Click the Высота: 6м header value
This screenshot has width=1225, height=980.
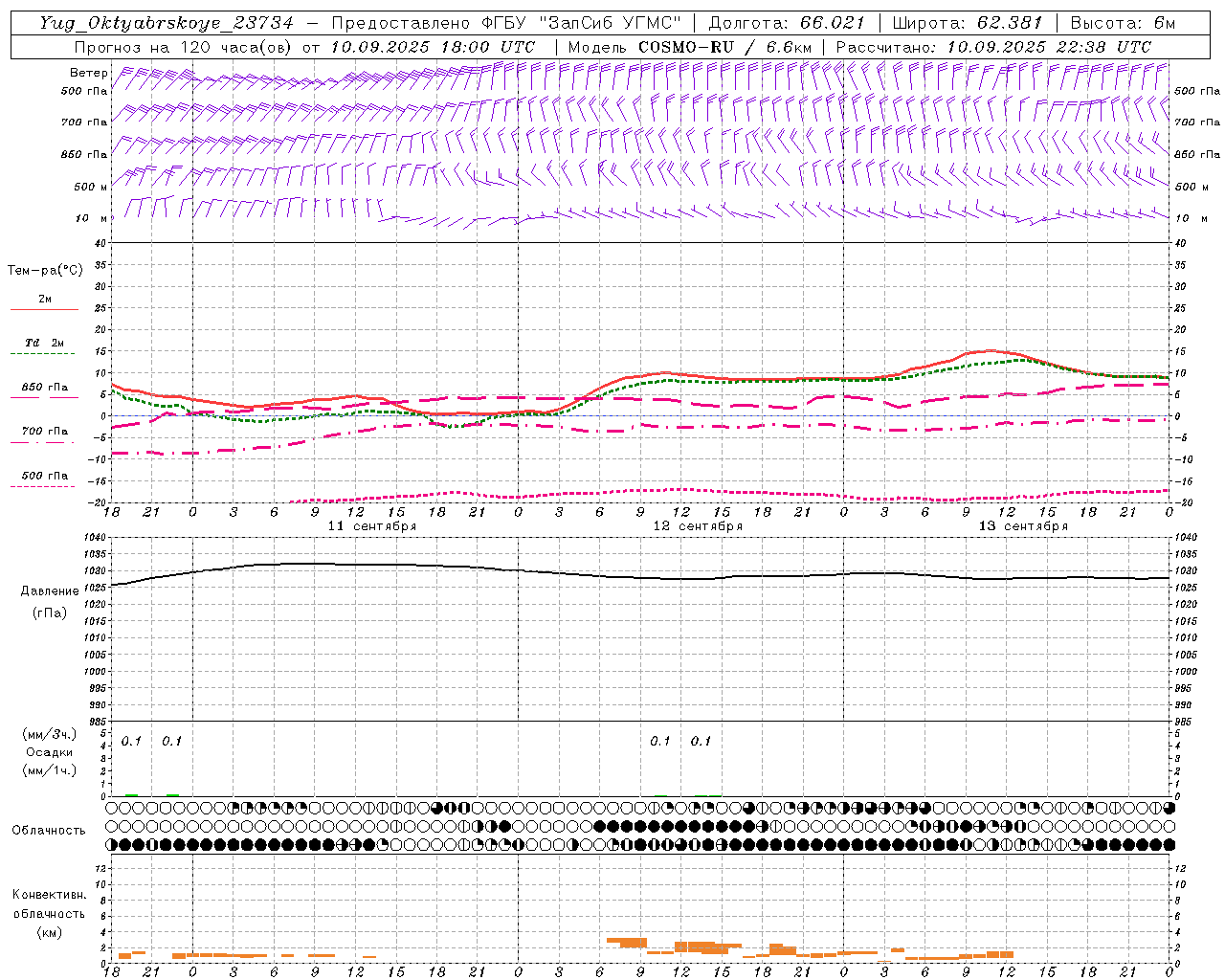click(1123, 23)
